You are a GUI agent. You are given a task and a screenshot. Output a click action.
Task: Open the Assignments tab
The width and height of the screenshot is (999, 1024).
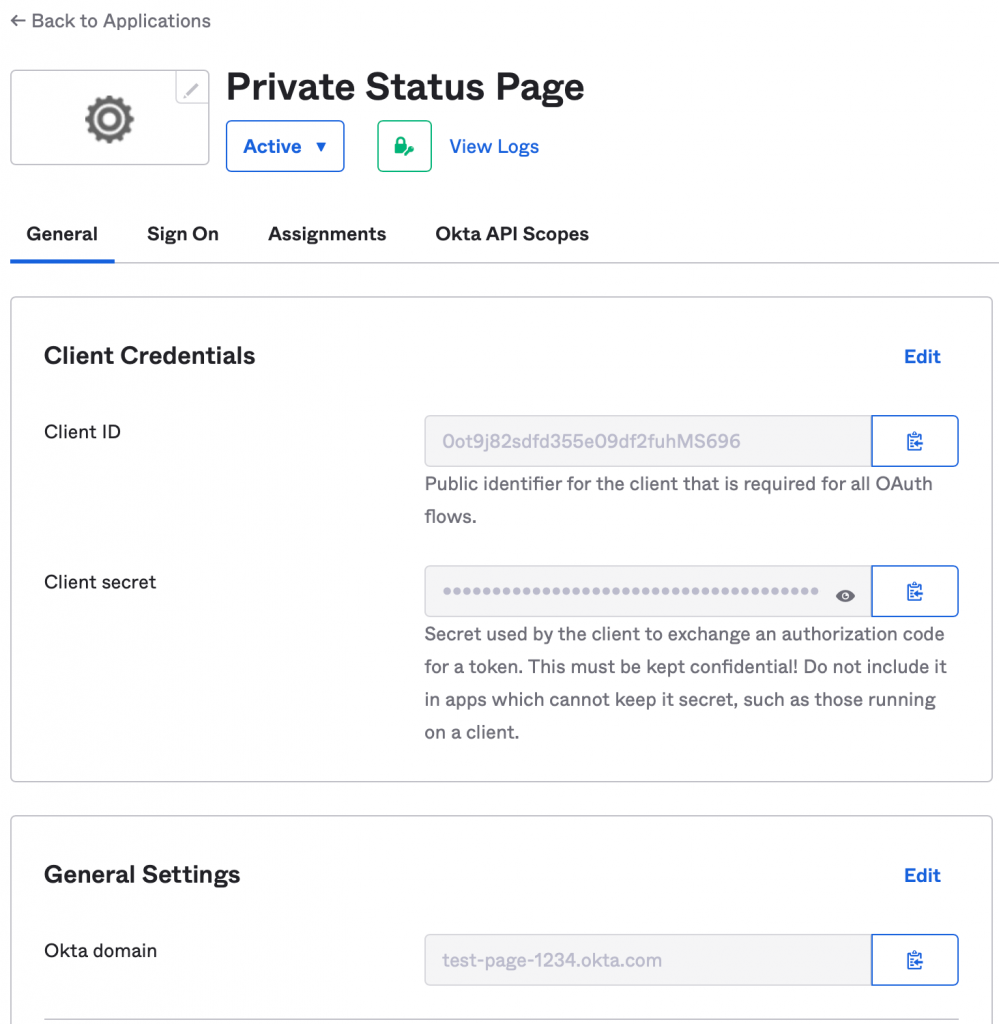pos(327,234)
